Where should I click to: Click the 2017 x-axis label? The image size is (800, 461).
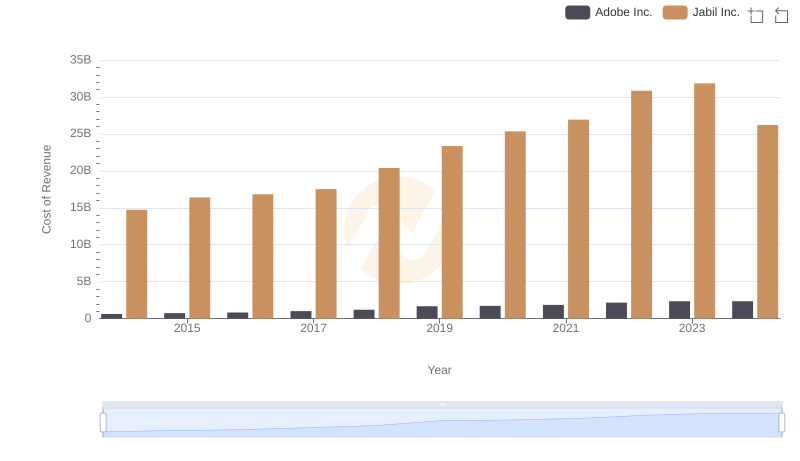click(313, 328)
